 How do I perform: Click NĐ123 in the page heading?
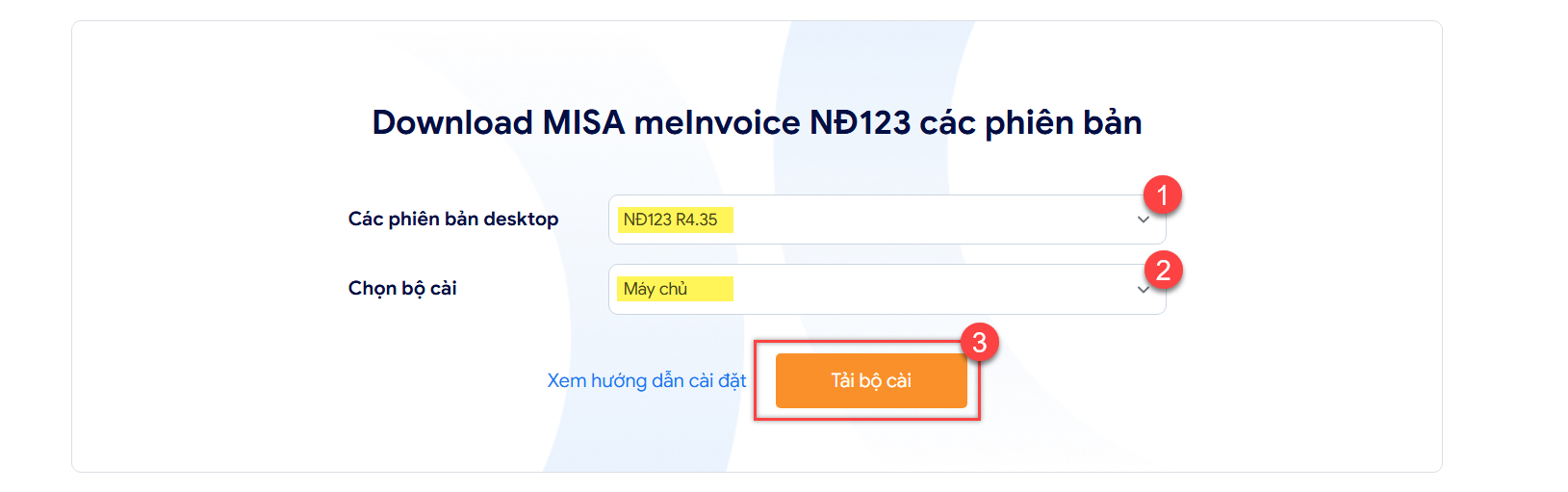coord(860,122)
